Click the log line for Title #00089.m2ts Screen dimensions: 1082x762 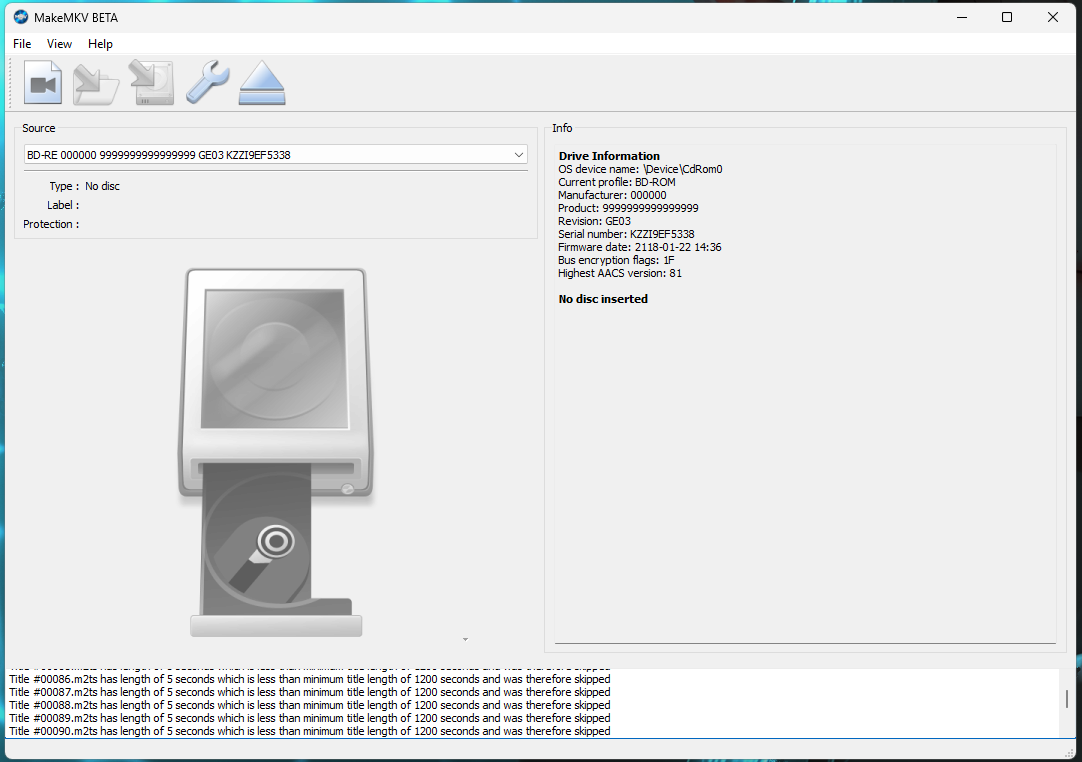point(310,719)
